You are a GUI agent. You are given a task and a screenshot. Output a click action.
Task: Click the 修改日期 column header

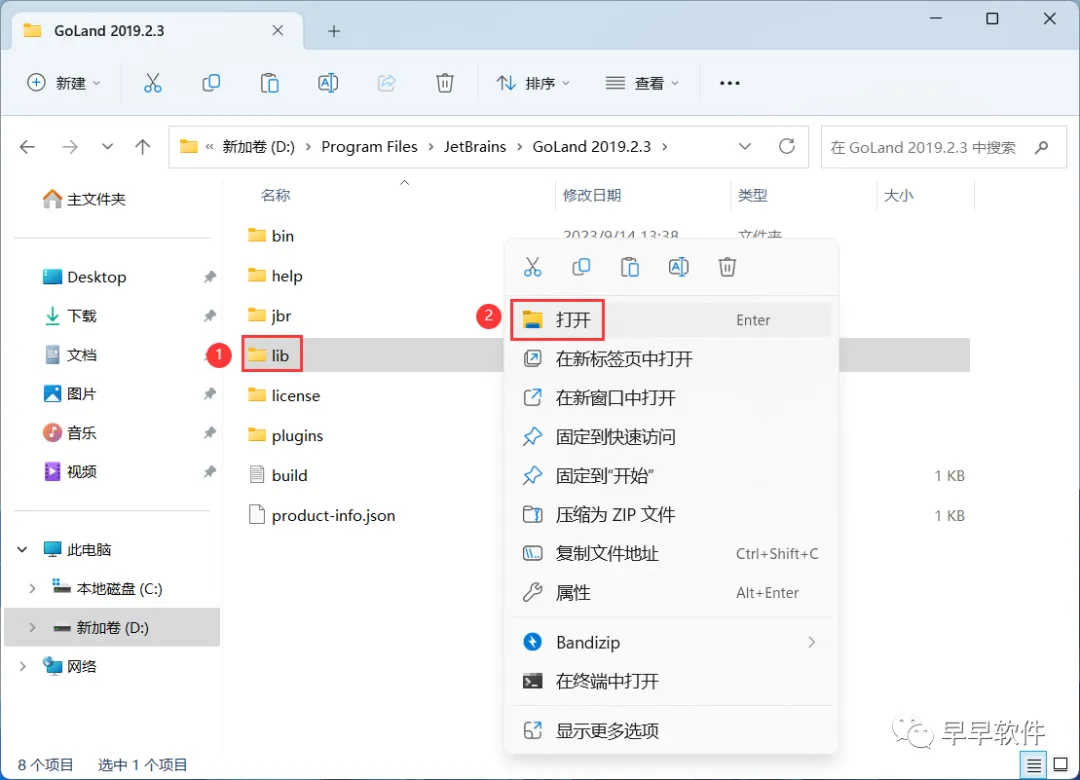click(x=592, y=196)
